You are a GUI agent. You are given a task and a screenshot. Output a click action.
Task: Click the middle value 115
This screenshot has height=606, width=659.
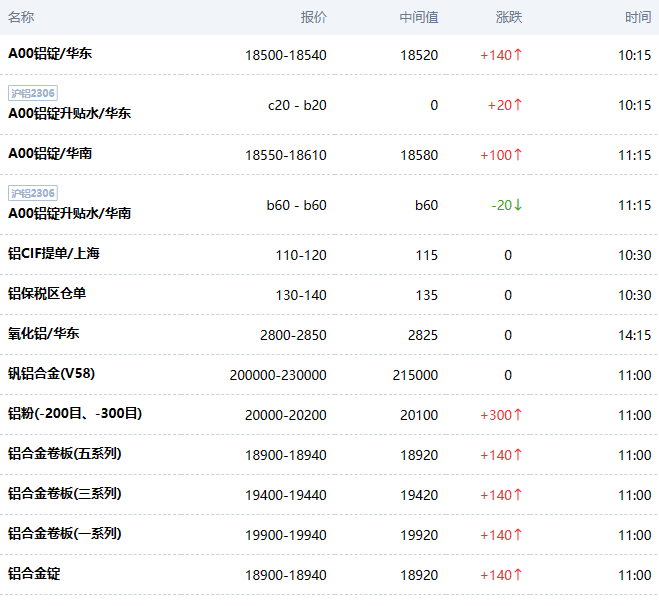[x=427, y=255]
